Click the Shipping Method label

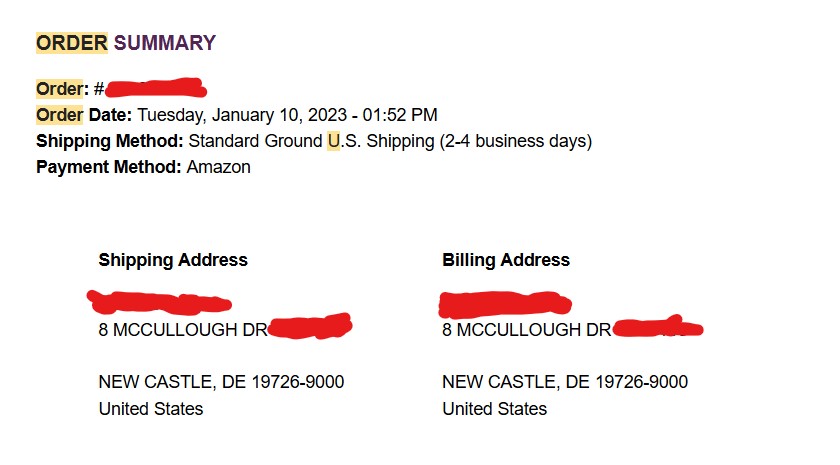pyautogui.click(x=110, y=141)
